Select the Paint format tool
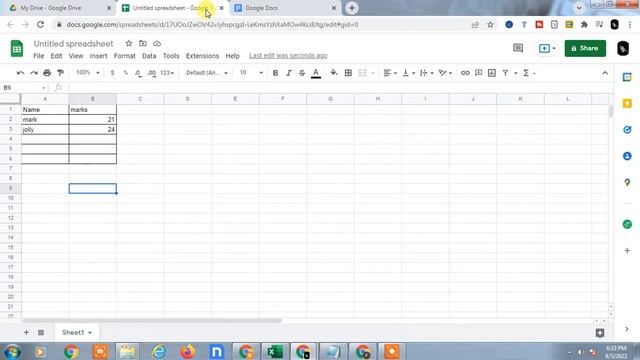Screen dimensions: 640x360 tap(60, 73)
